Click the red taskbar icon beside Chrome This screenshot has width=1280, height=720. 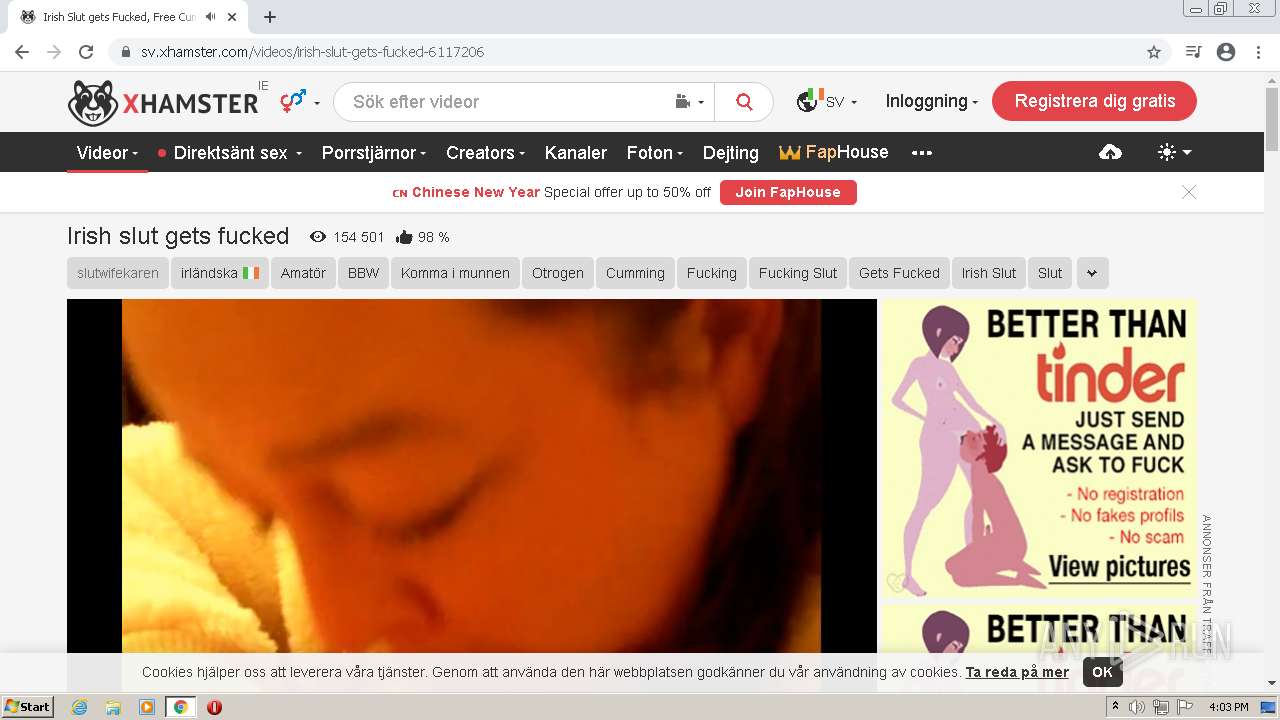click(x=214, y=707)
